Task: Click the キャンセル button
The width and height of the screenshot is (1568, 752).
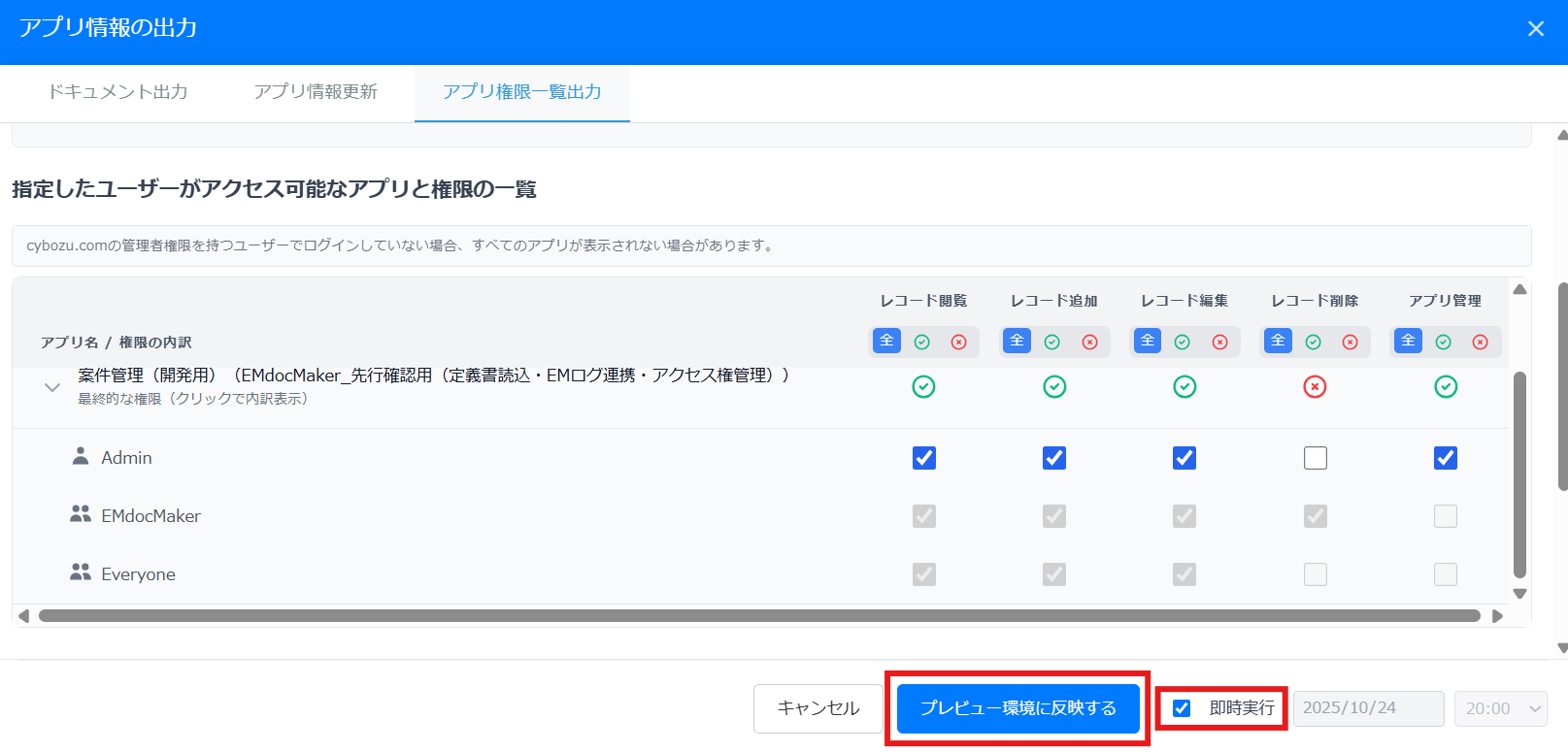Action: point(817,708)
